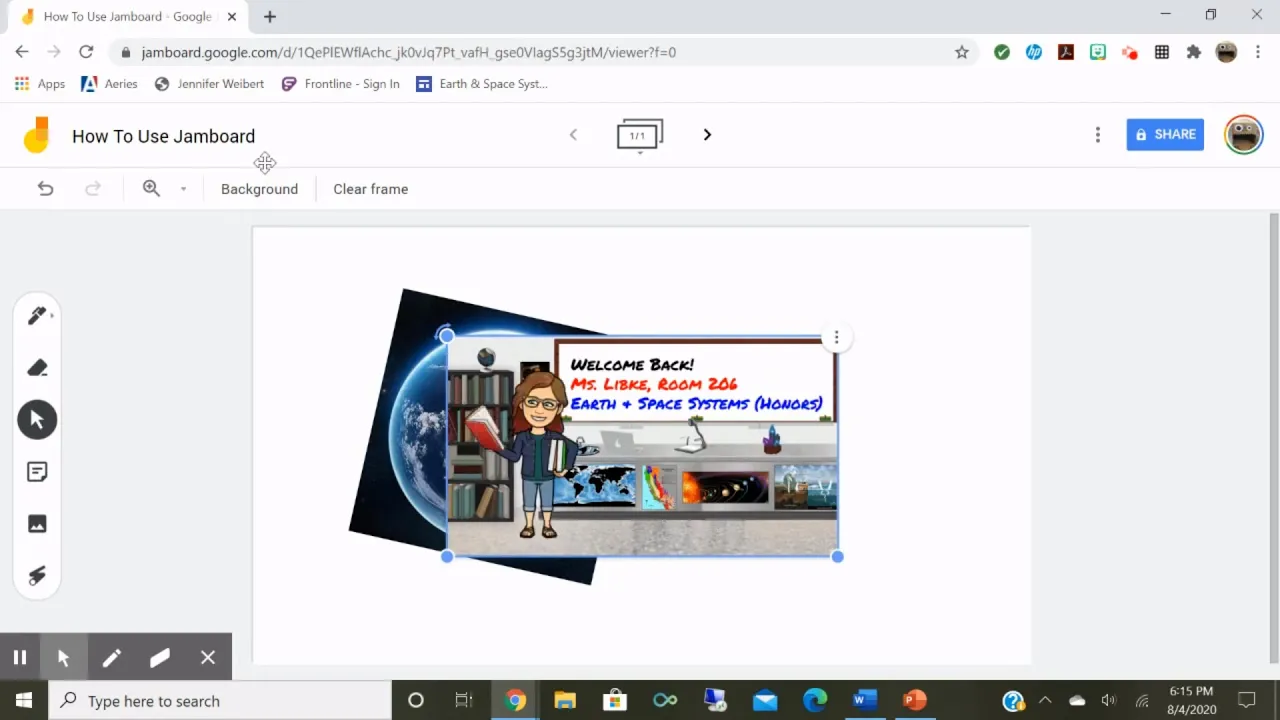The image size is (1280, 720).
Task: Click the Jamboard logo
Action: coord(36,135)
